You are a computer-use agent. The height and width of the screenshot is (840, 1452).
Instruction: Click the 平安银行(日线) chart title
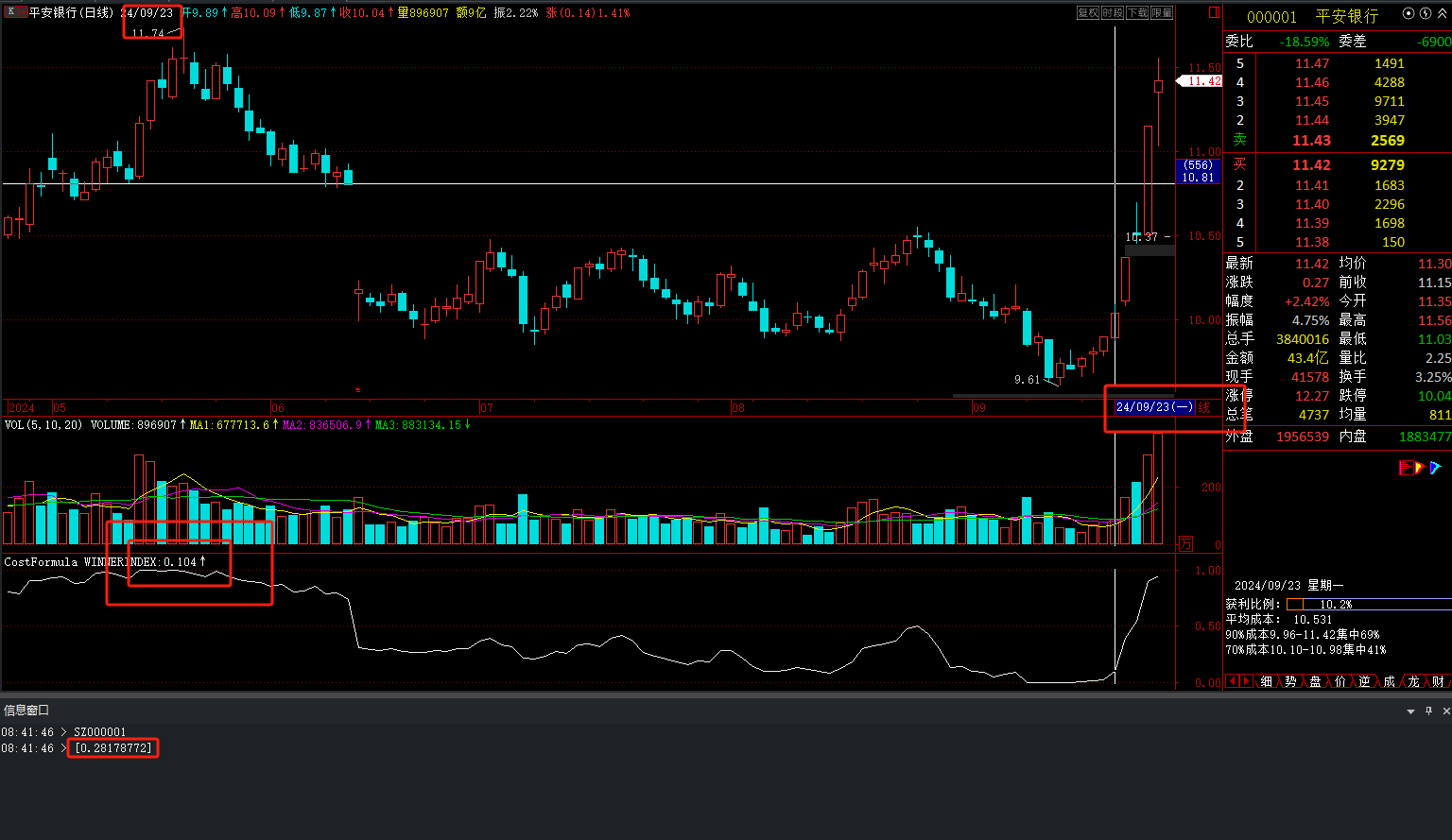click(x=71, y=12)
